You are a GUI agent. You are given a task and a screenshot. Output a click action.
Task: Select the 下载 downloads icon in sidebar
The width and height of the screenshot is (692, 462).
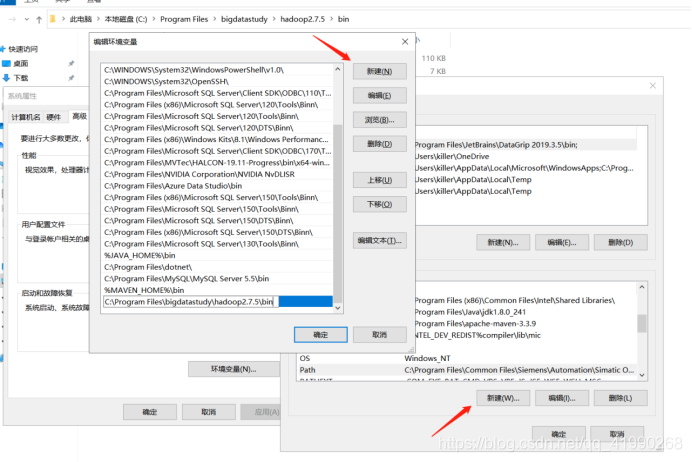tap(6, 78)
